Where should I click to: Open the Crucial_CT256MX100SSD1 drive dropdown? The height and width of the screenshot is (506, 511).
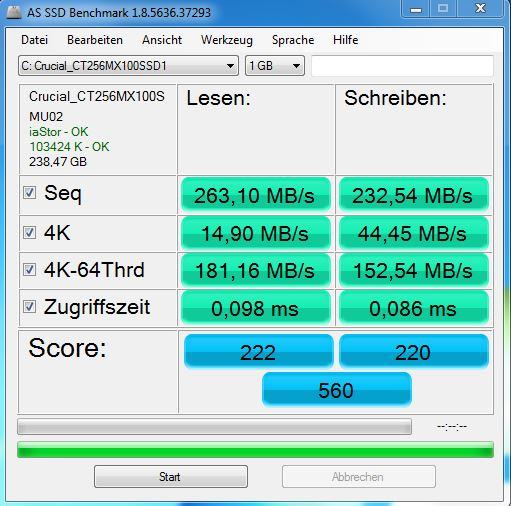(x=128, y=66)
